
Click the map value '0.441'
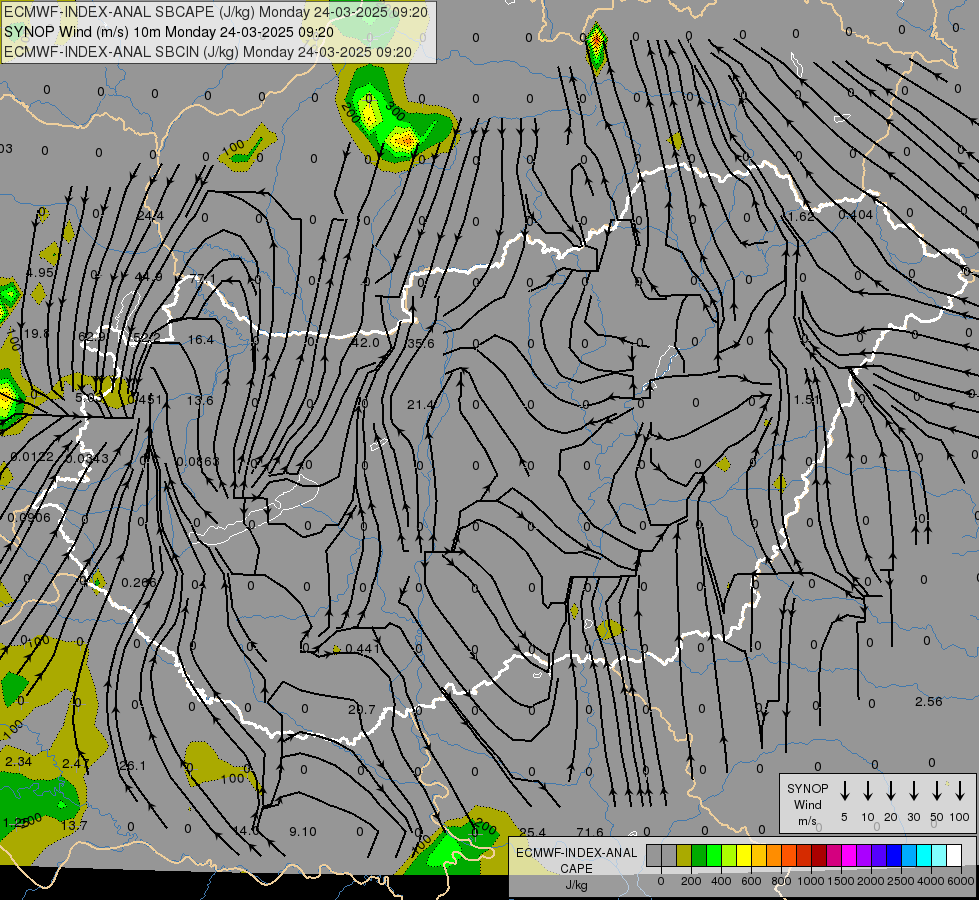363,649
